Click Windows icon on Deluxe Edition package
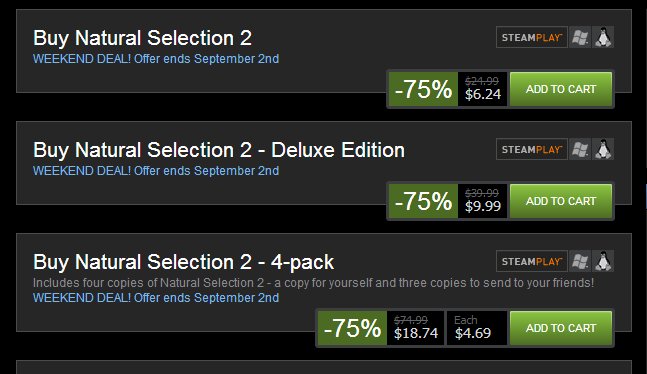Image resolution: width=647 pixels, height=374 pixels. [580, 149]
